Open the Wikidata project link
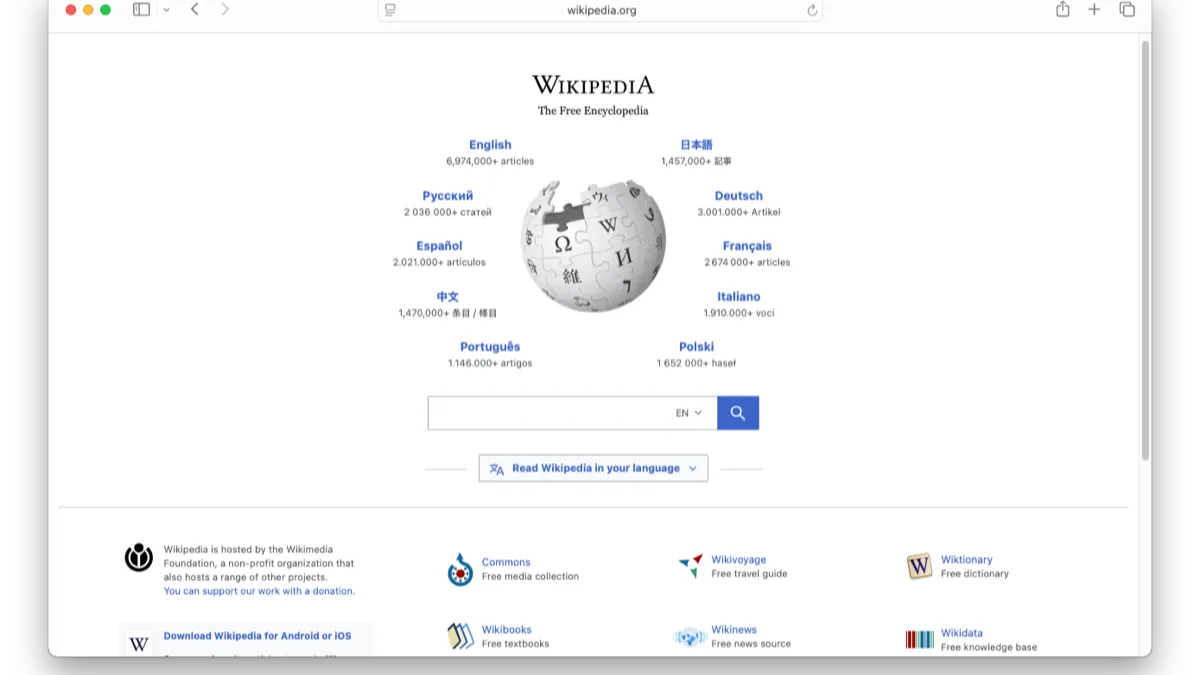The height and width of the screenshot is (675, 1200). tap(962, 633)
